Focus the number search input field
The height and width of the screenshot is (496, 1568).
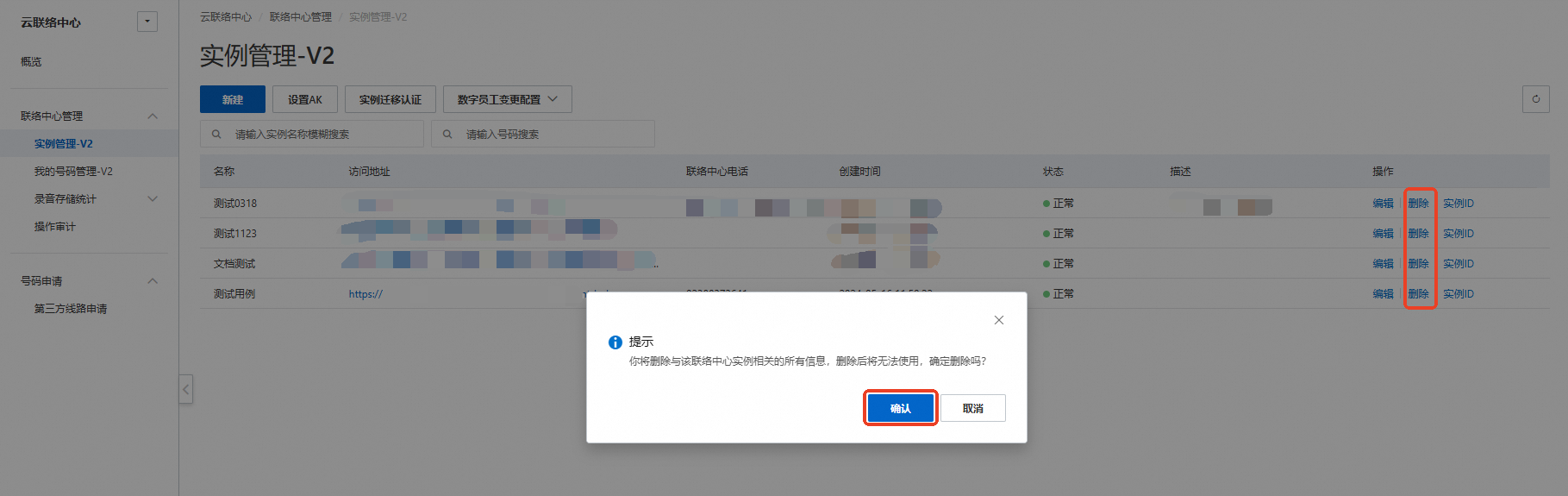(x=543, y=134)
